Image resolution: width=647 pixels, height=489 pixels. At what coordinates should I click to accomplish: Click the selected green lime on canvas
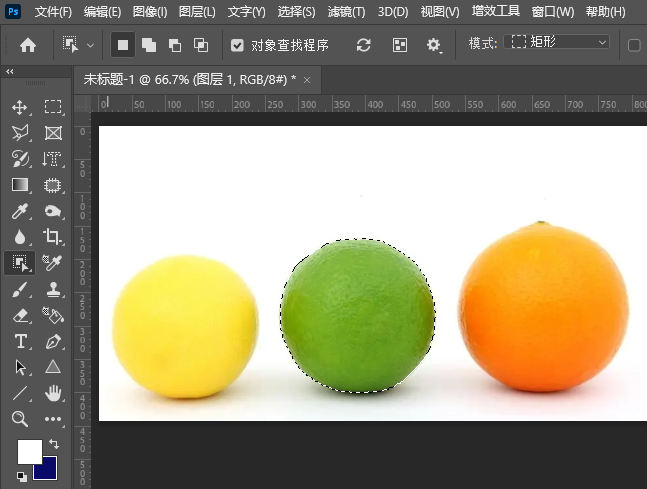coord(358,316)
